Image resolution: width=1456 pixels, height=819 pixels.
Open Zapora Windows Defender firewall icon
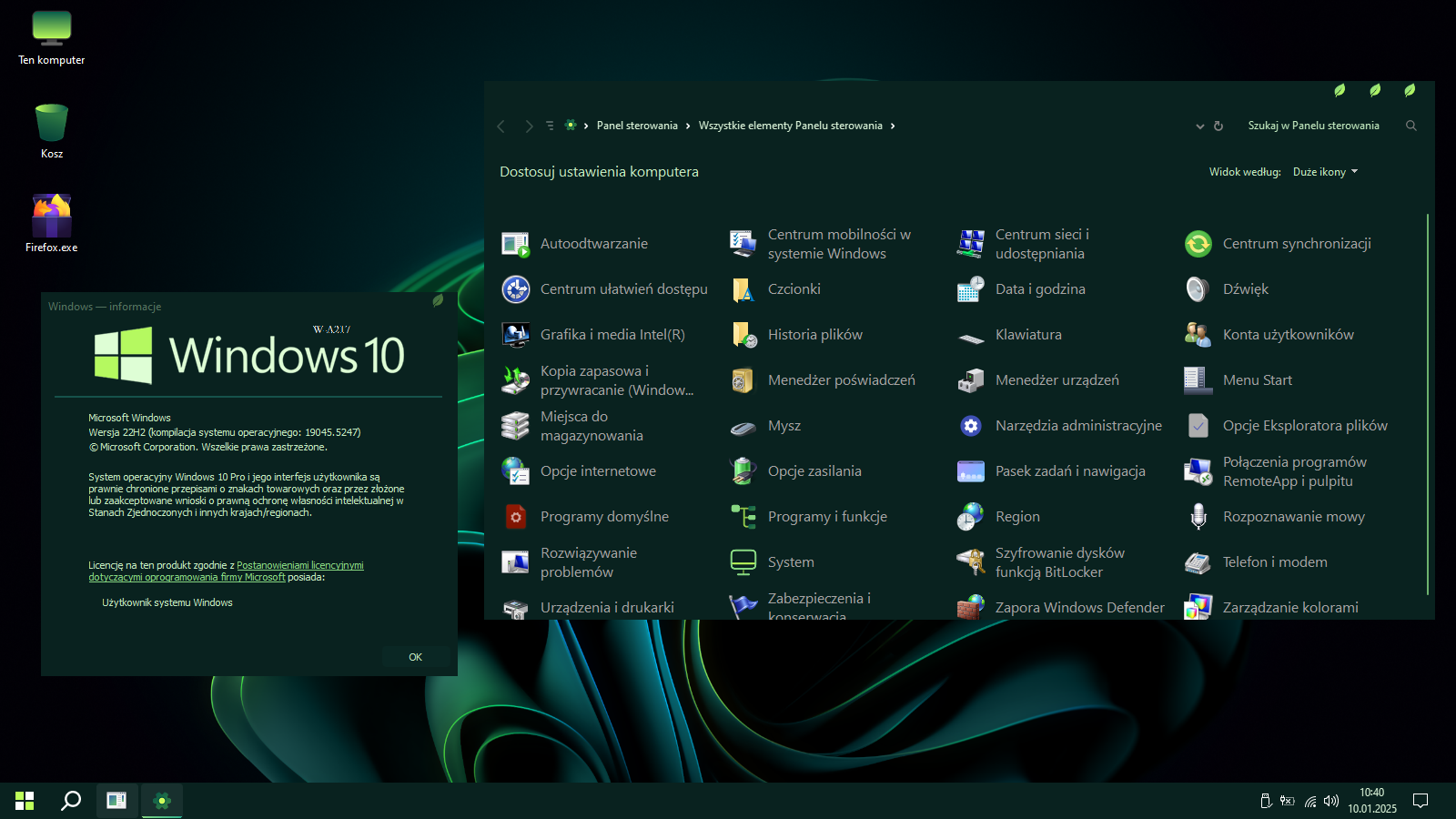[x=970, y=607]
